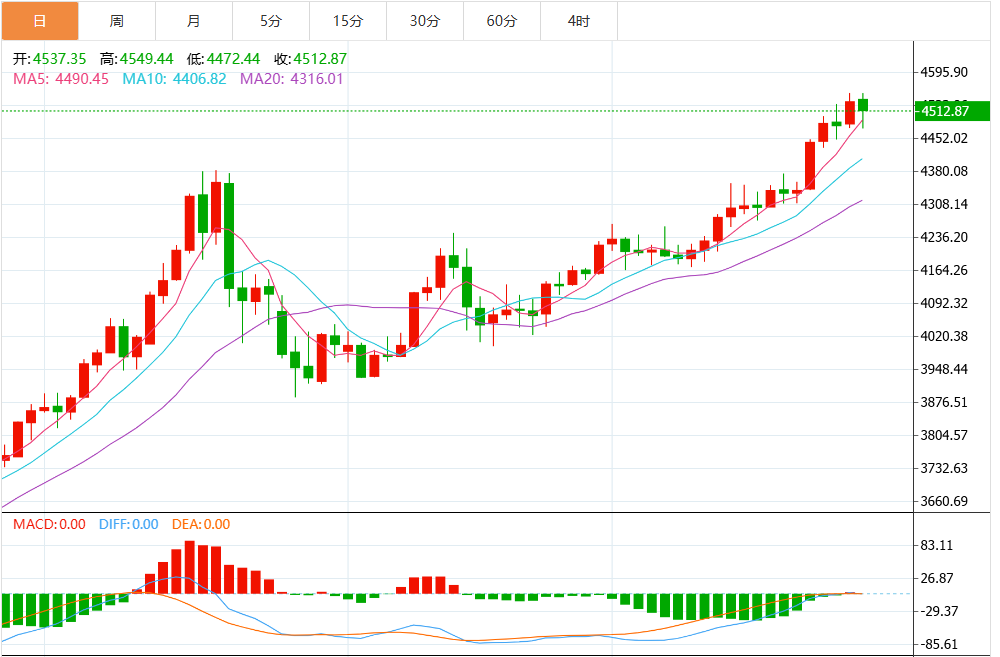
Task: Click the MA5 indicator label
Action: point(60,78)
